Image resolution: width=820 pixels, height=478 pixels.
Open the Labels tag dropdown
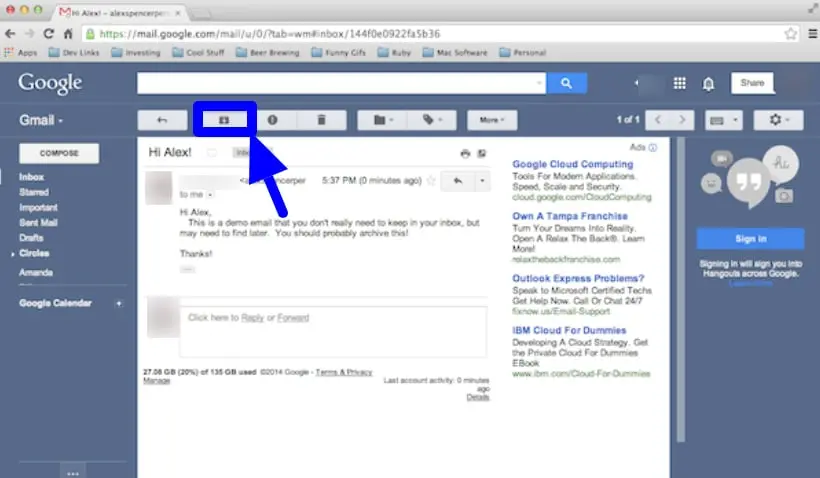coord(432,120)
